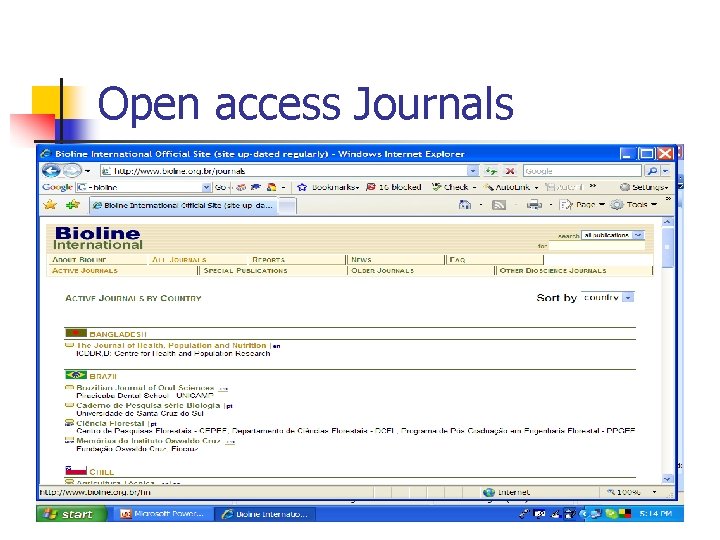Open recent pages dropdown beside Forward button
This screenshot has width=720, height=540.
click(87, 171)
